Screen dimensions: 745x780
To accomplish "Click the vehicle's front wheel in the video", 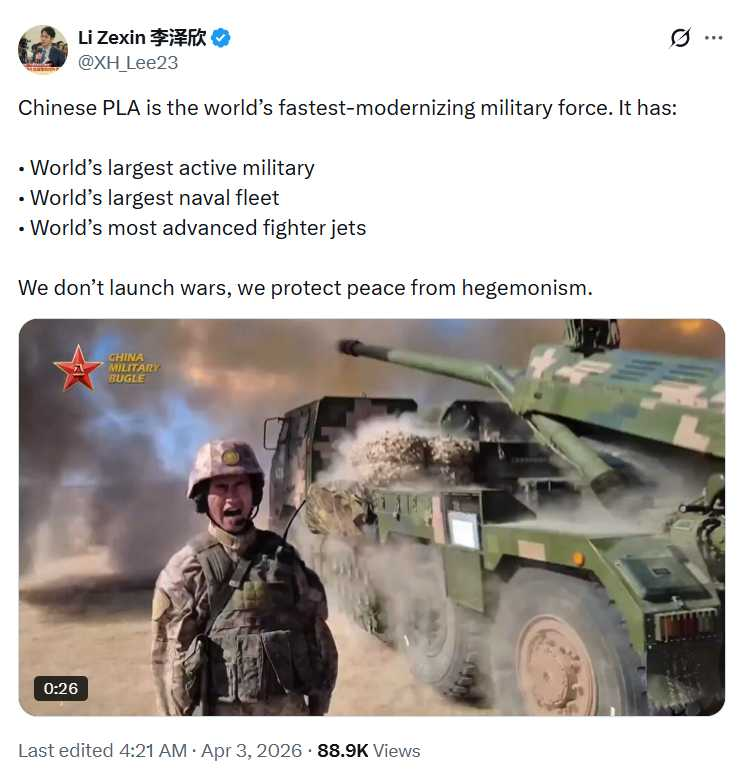I will click(x=557, y=664).
